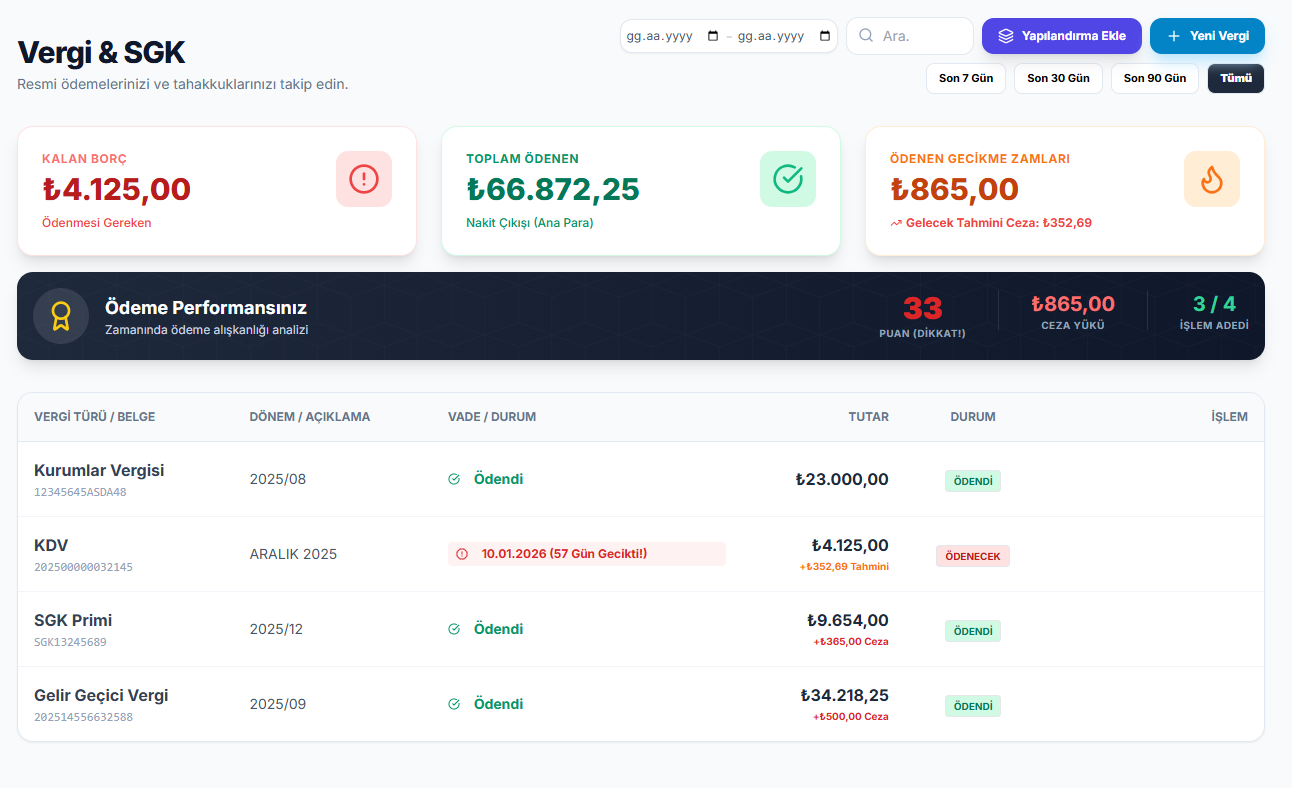Click the check icon in the SGK Primi row
The height and width of the screenshot is (788, 1292).
click(x=454, y=629)
